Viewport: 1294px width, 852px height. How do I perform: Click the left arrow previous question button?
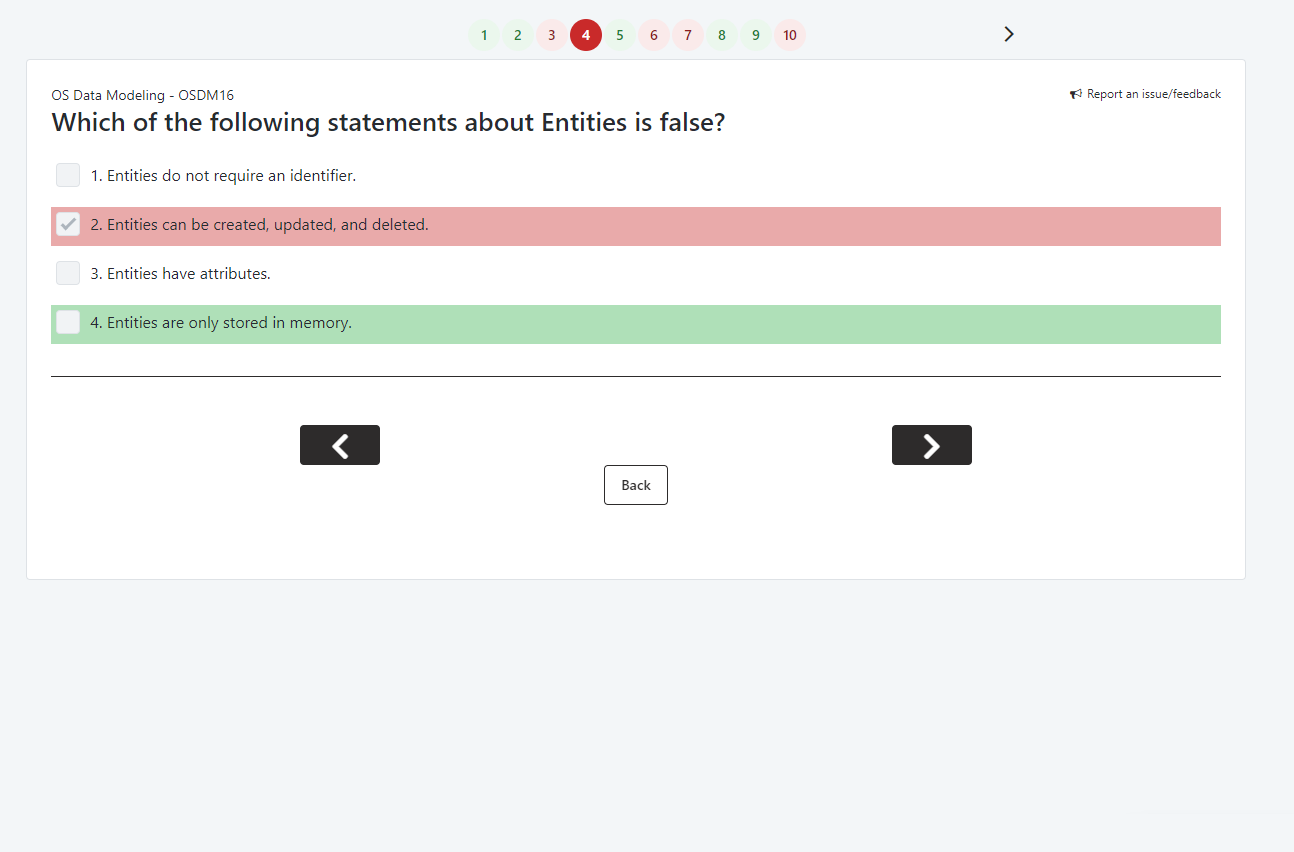pos(340,445)
